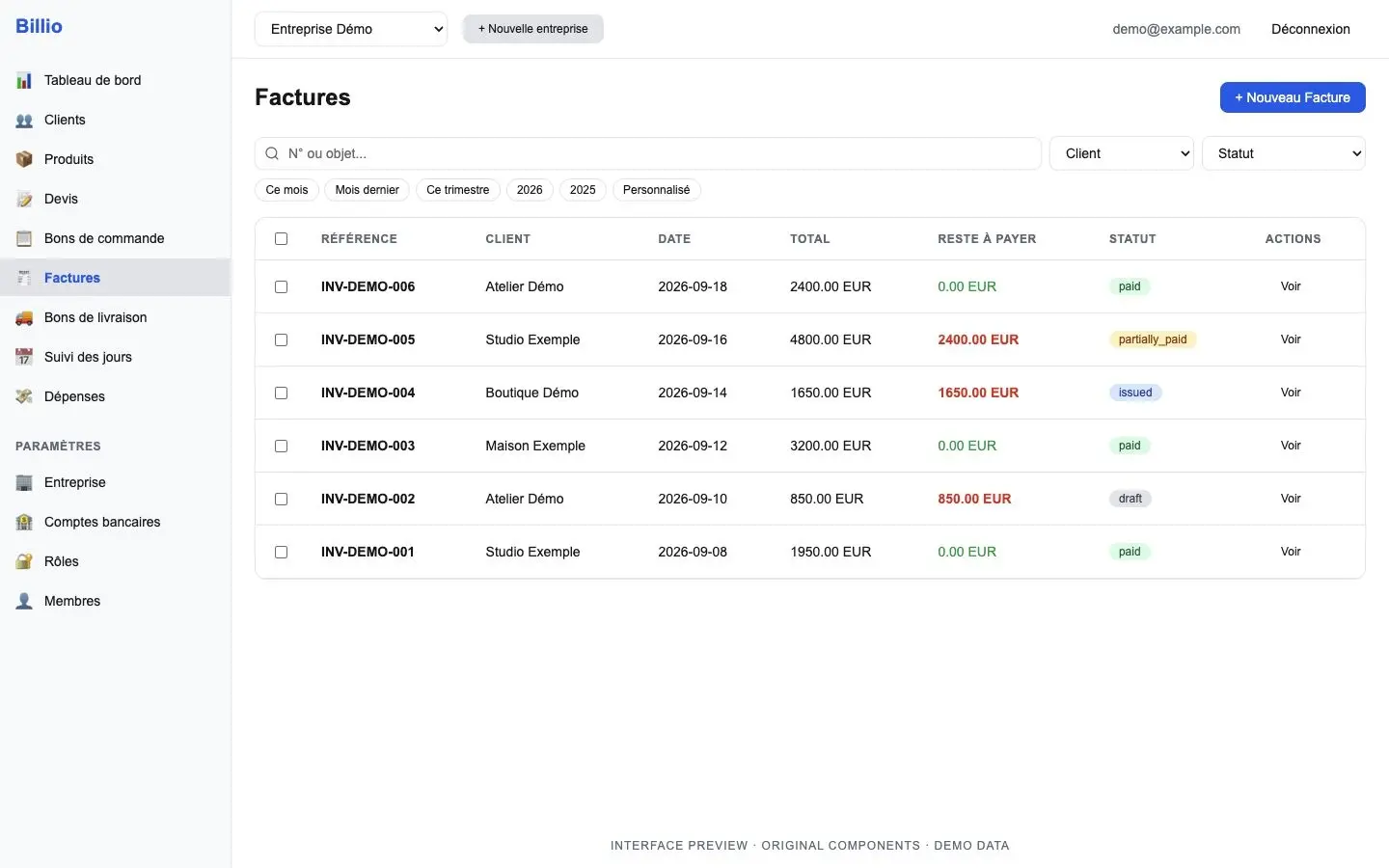The width and height of the screenshot is (1389, 868).
Task: Expand the Statut filter dropdown
Action: 1284,153
